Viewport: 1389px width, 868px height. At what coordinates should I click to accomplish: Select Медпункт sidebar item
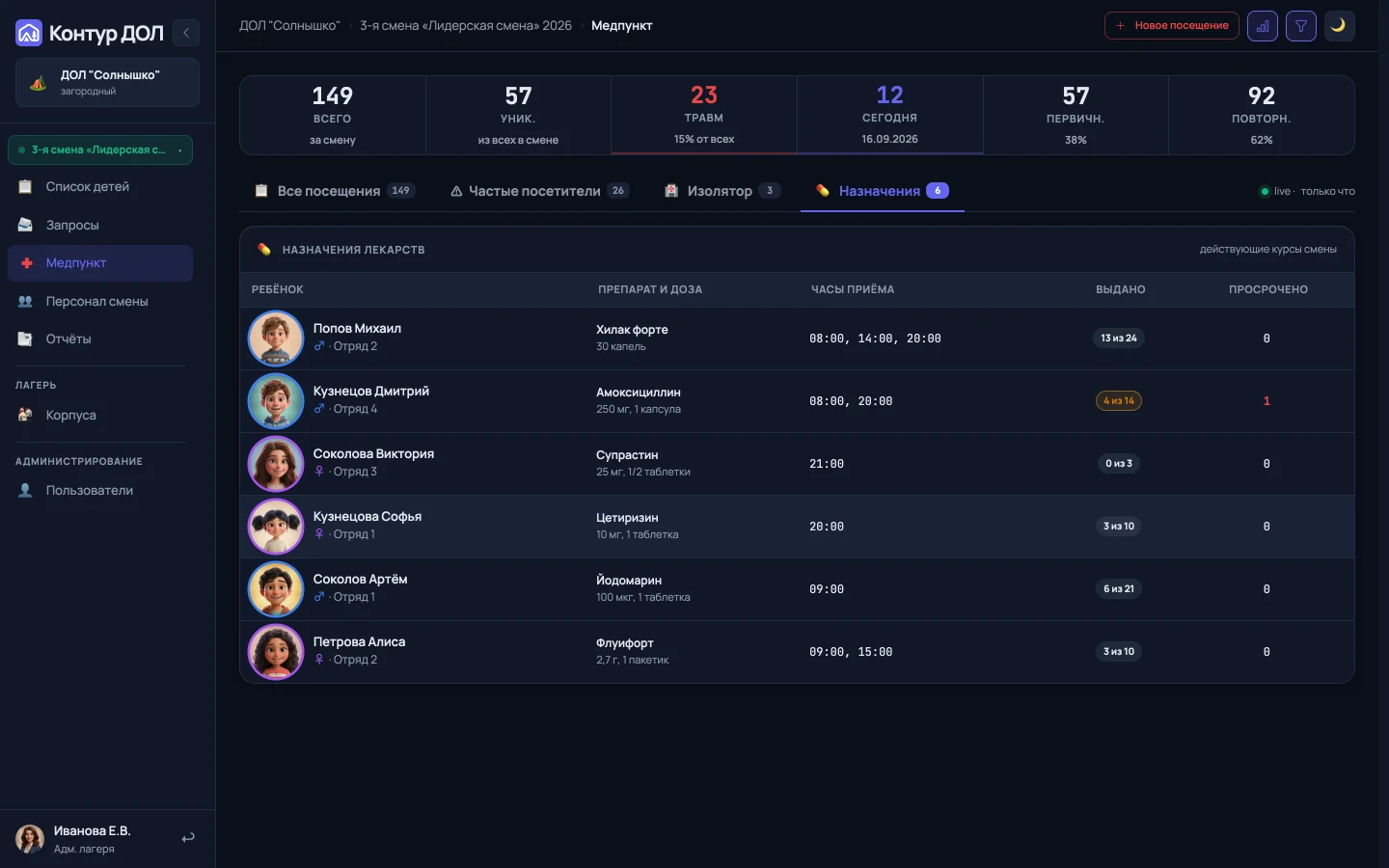pyautogui.click(x=100, y=263)
